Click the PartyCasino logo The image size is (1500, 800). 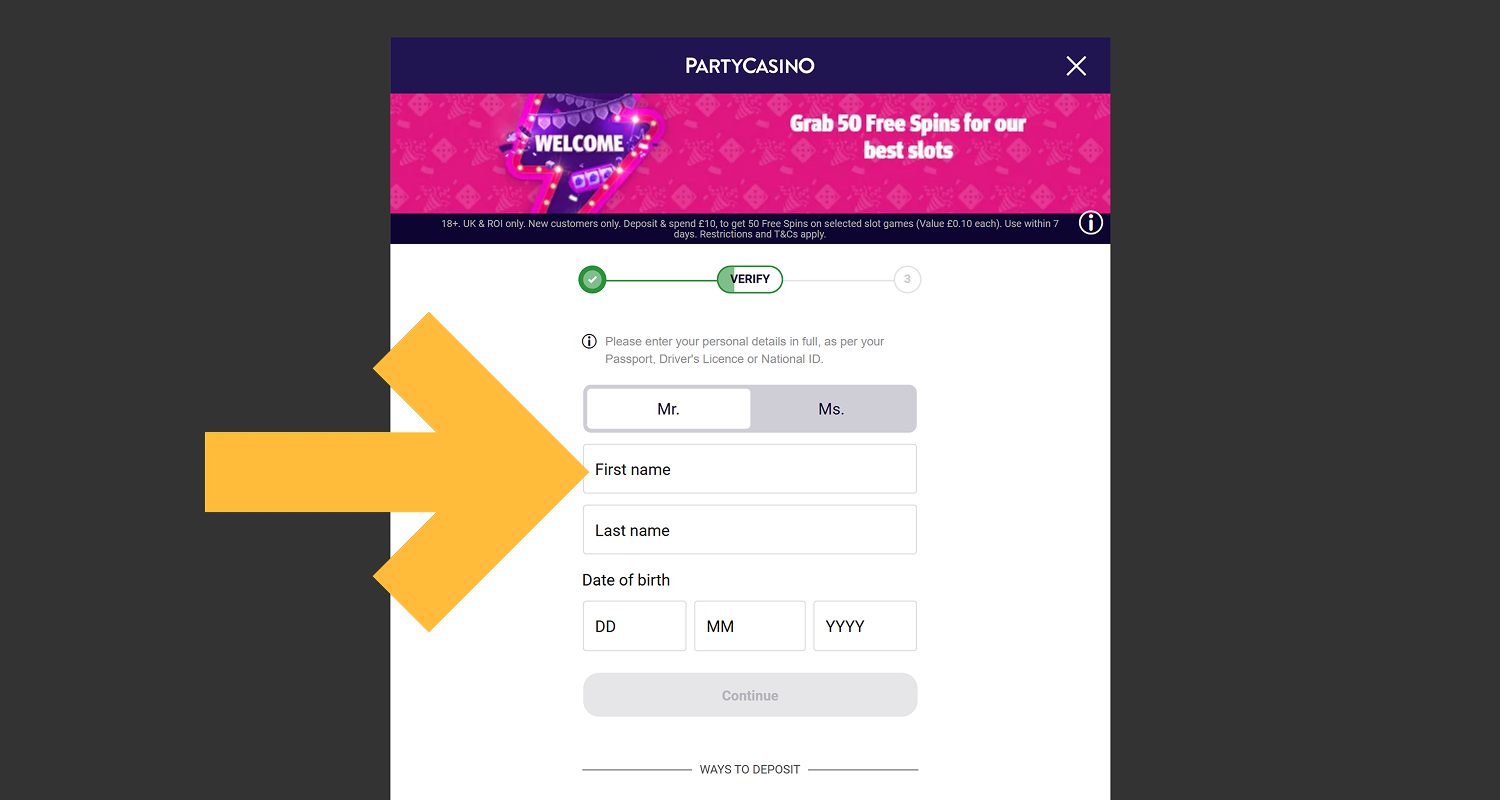[750, 66]
